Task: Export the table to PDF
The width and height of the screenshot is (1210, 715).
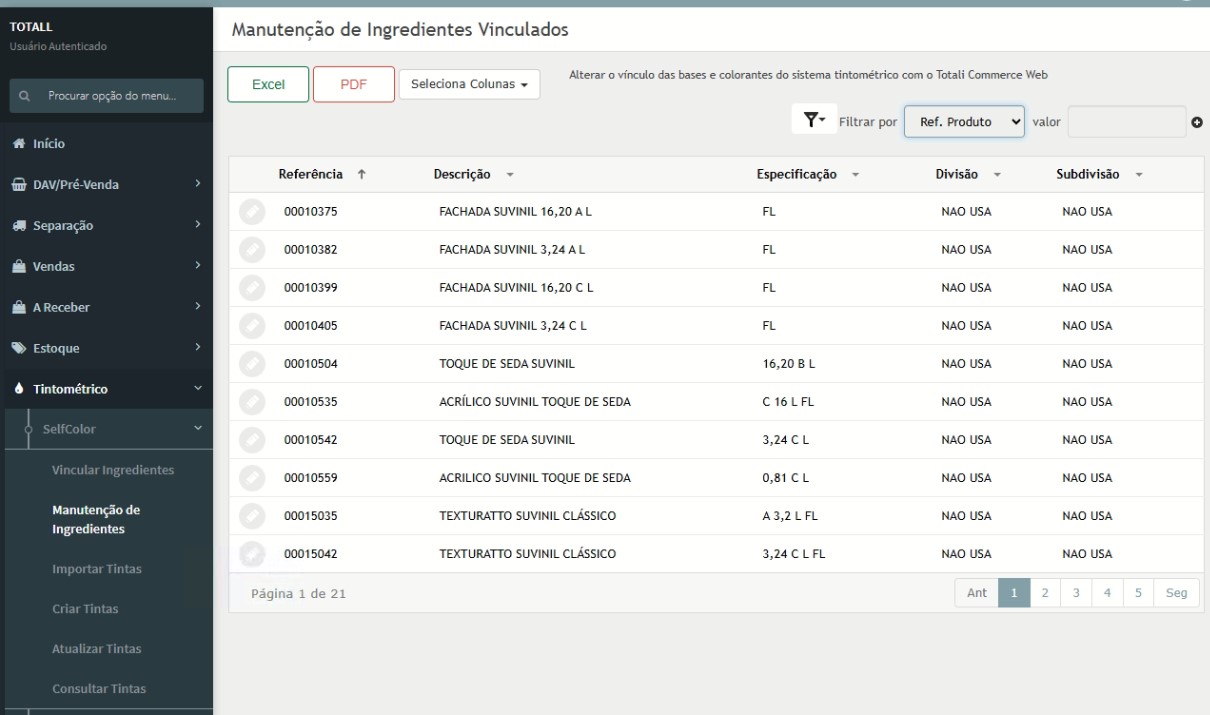Action: tap(353, 85)
